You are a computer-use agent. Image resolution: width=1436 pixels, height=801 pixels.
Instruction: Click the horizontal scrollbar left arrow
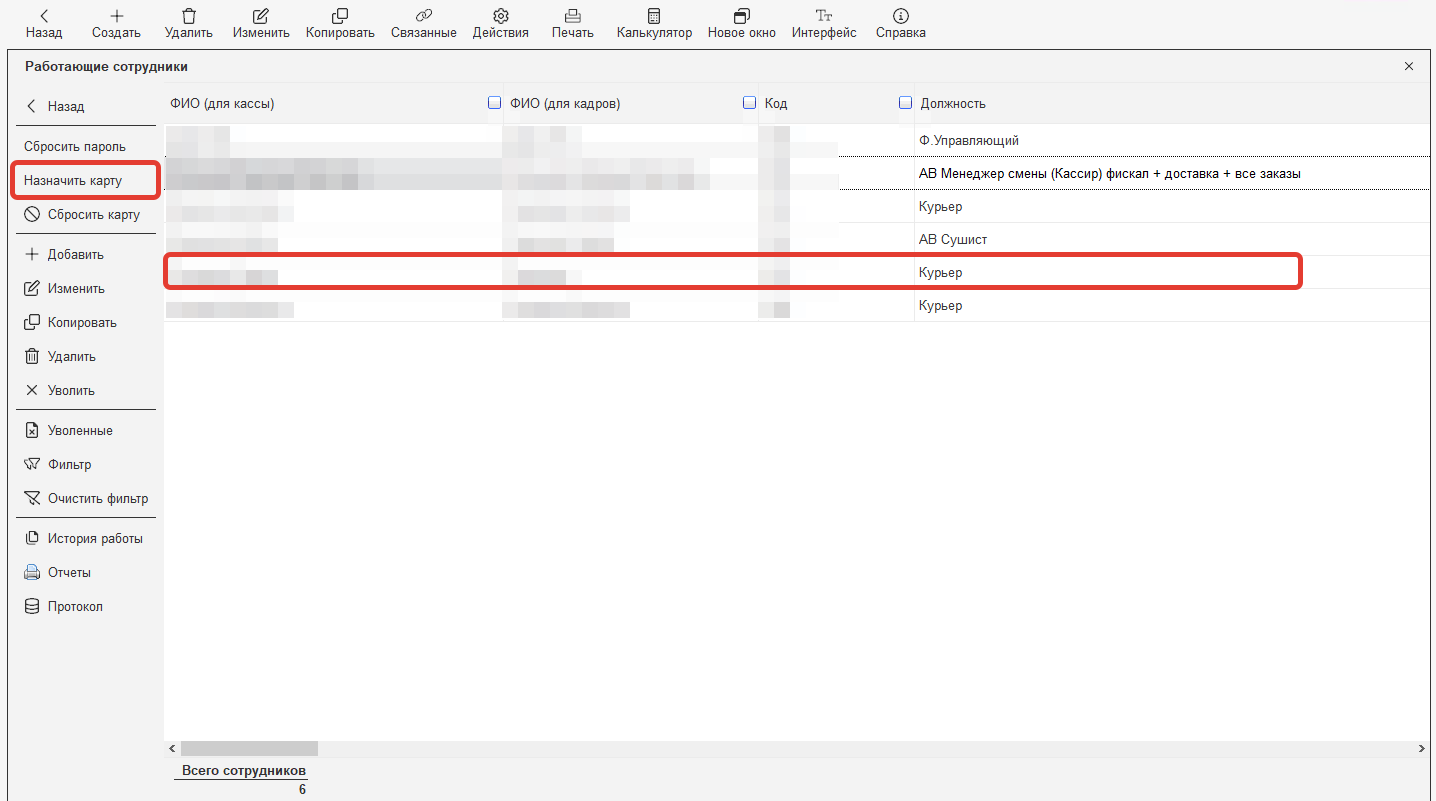click(172, 748)
